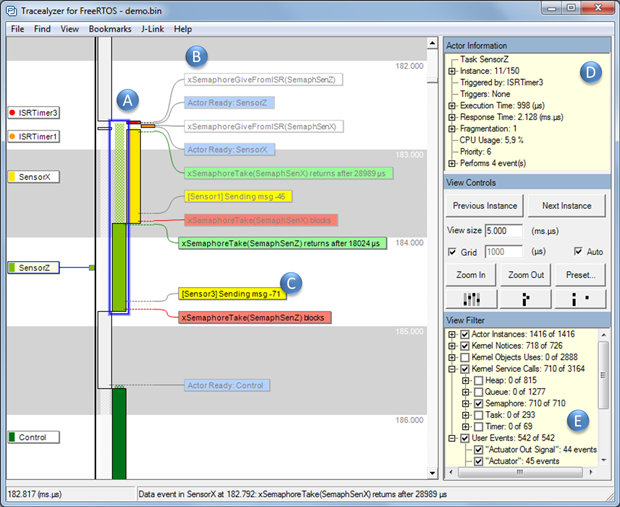Click the Actor Ready: SensorZ event label

[229, 103]
